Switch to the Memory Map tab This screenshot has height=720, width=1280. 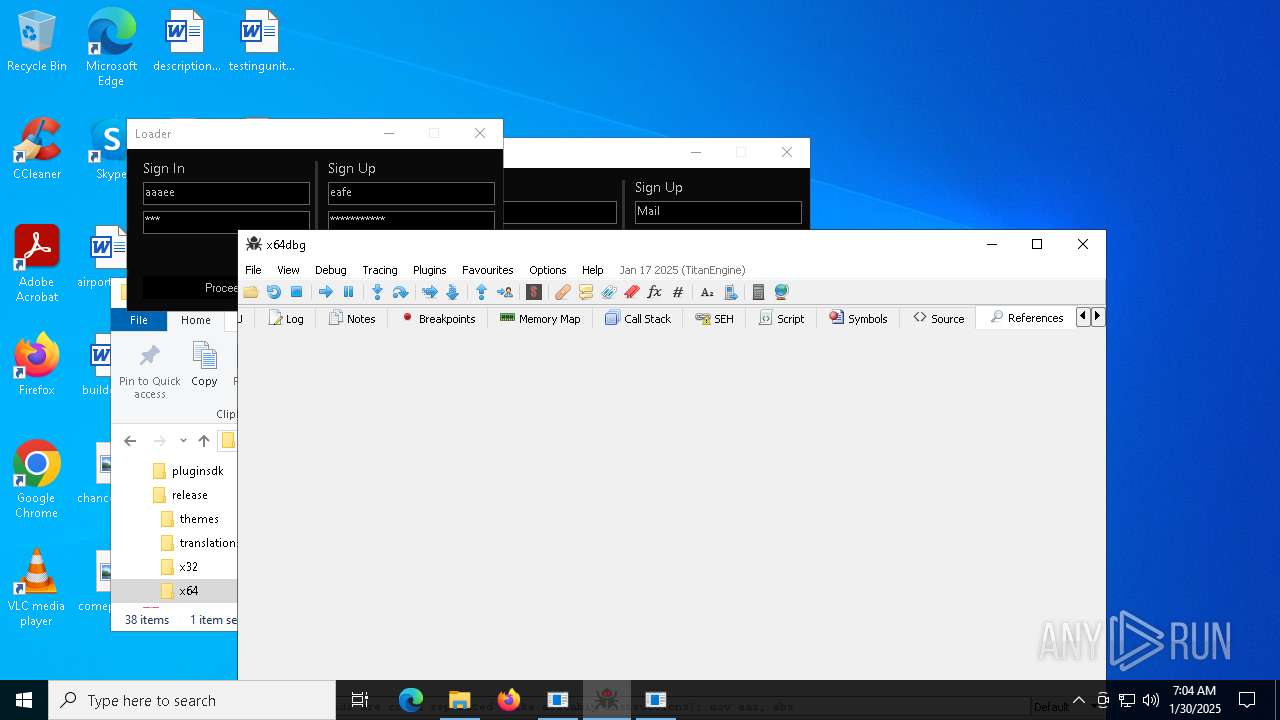click(540, 318)
